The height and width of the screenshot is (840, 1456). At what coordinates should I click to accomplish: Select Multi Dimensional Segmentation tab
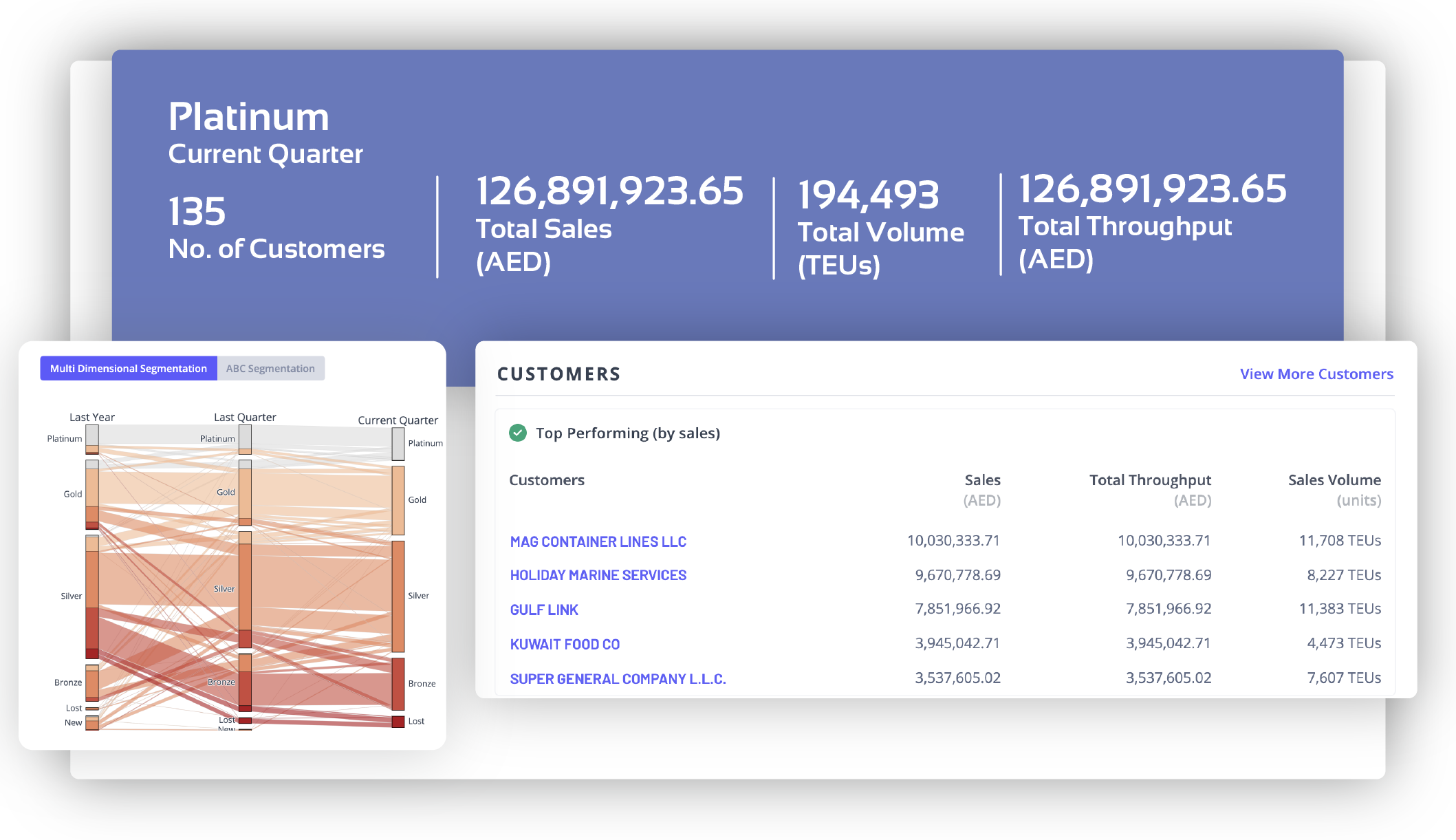(x=129, y=369)
